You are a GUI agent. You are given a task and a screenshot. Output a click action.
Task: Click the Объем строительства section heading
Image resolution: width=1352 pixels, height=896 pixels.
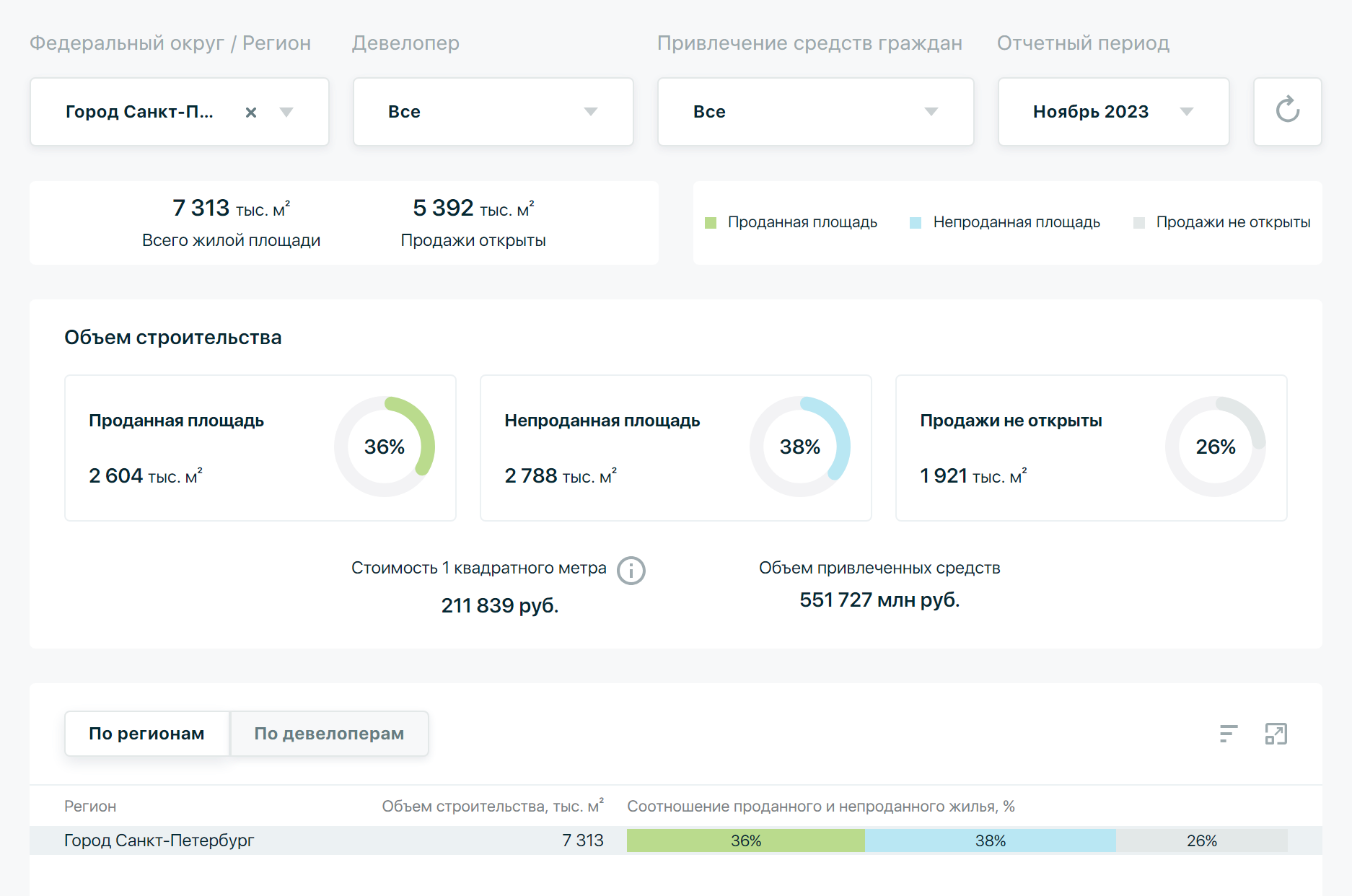[173, 338]
